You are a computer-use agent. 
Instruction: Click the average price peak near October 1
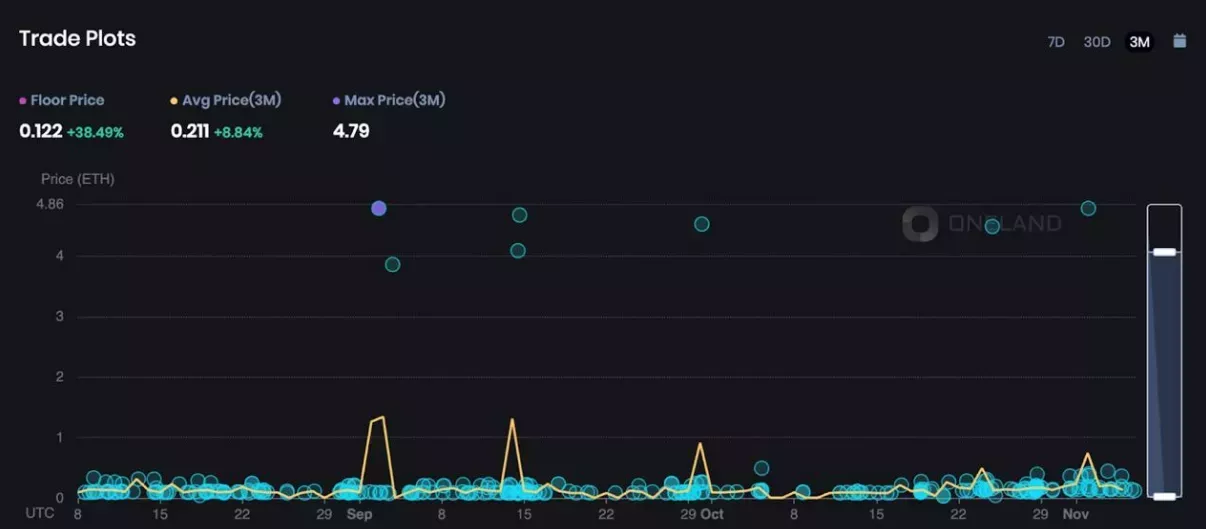click(700, 443)
